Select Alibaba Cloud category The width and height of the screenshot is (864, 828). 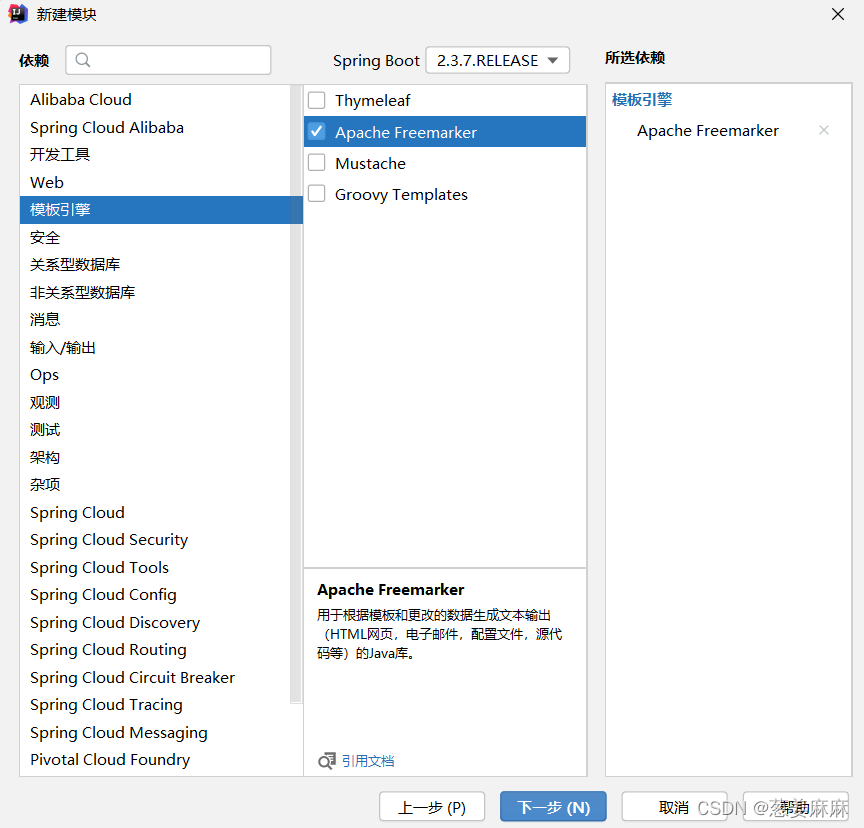(155, 100)
